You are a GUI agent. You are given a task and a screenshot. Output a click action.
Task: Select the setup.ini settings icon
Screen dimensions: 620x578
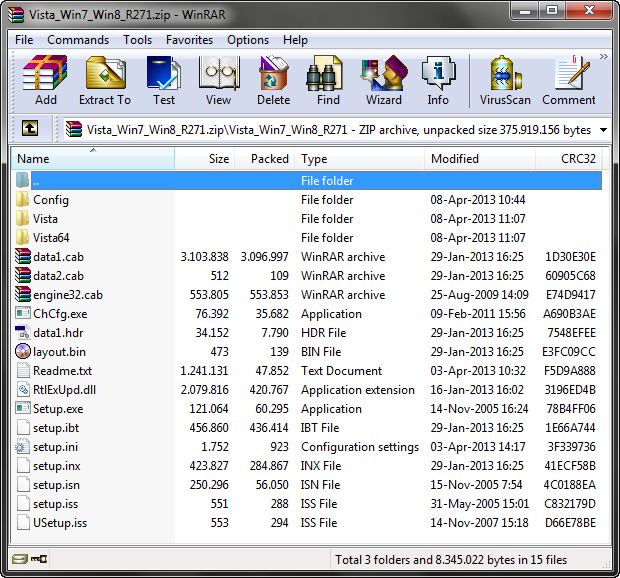pos(23,447)
